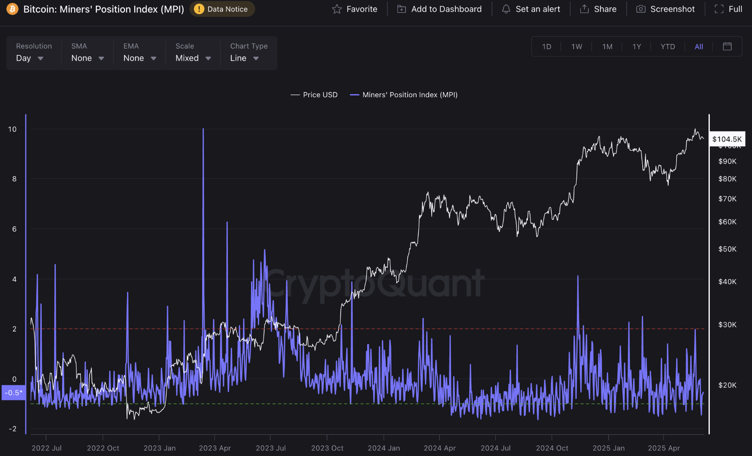This screenshot has height=456, width=752.
Task: Click Add to Dashboard text
Action: click(446, 9)
